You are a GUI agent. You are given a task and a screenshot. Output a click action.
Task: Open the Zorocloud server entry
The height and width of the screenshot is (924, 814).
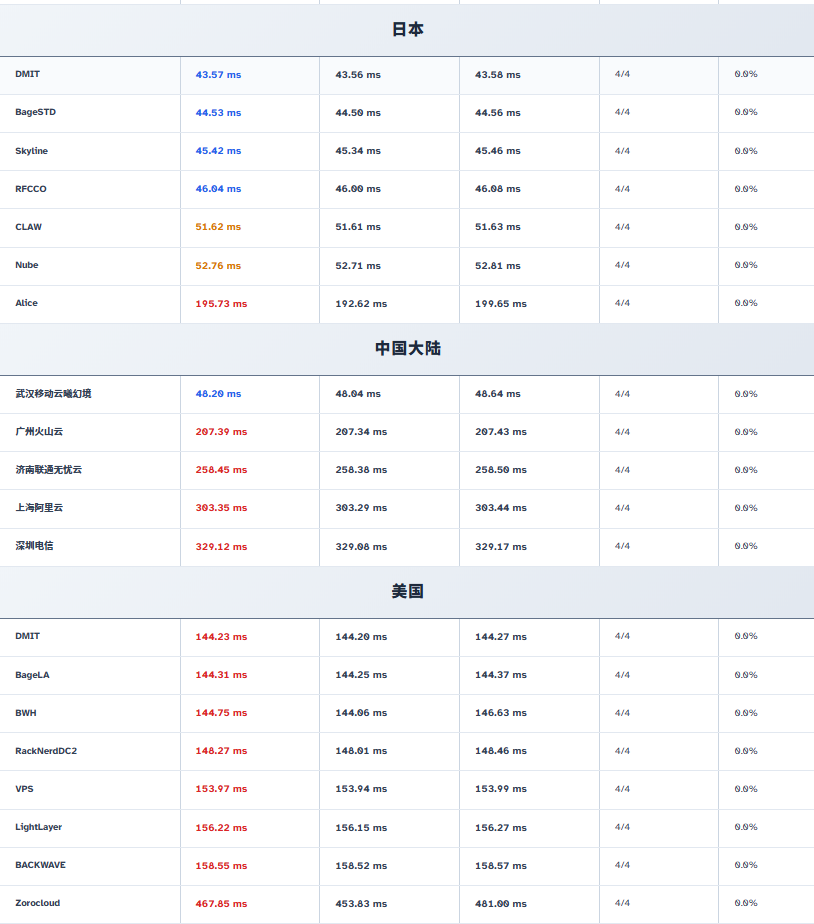[38, 903]
